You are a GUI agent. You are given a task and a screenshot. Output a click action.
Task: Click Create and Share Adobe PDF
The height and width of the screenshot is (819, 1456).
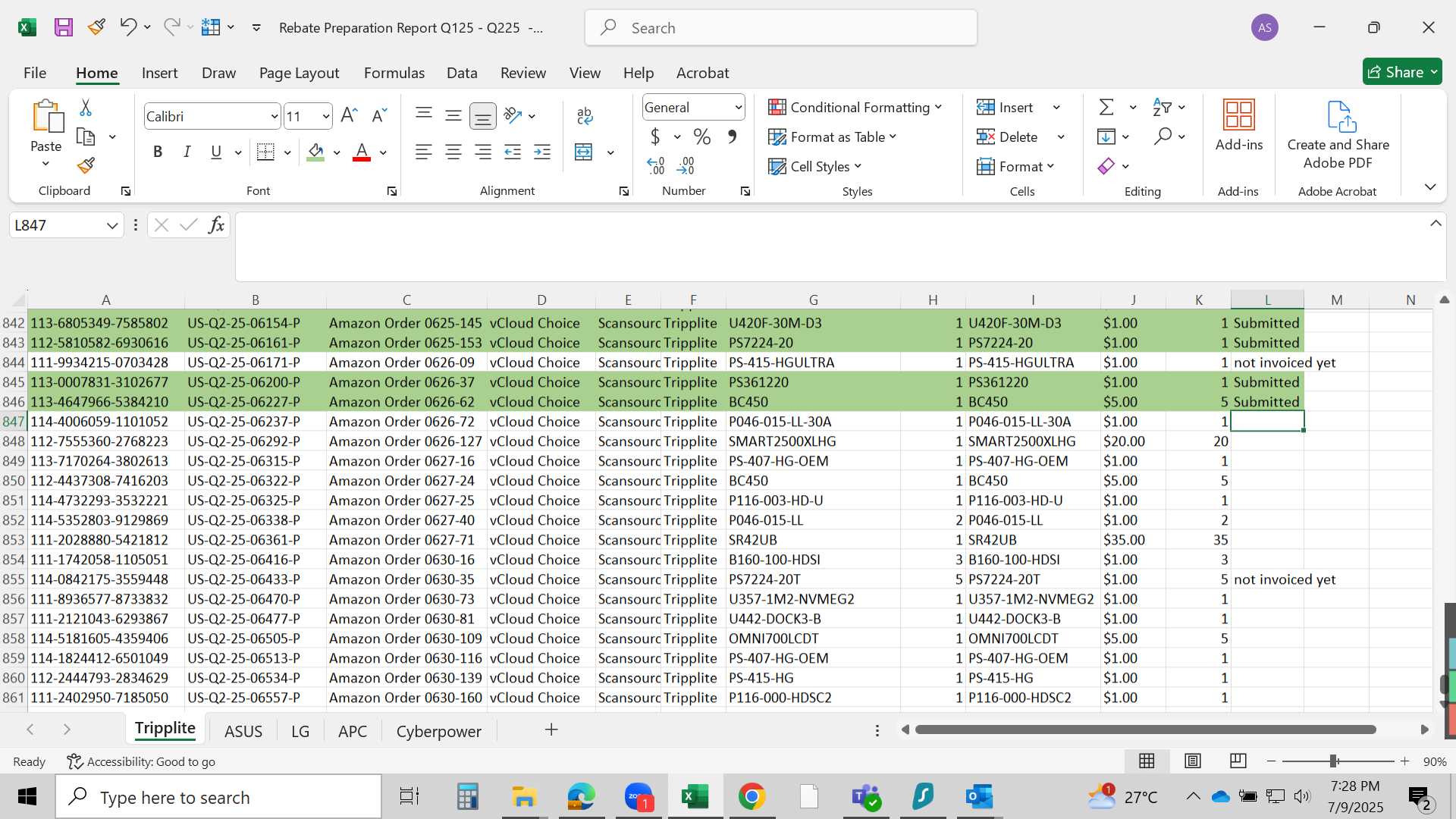coord(1338,135)
